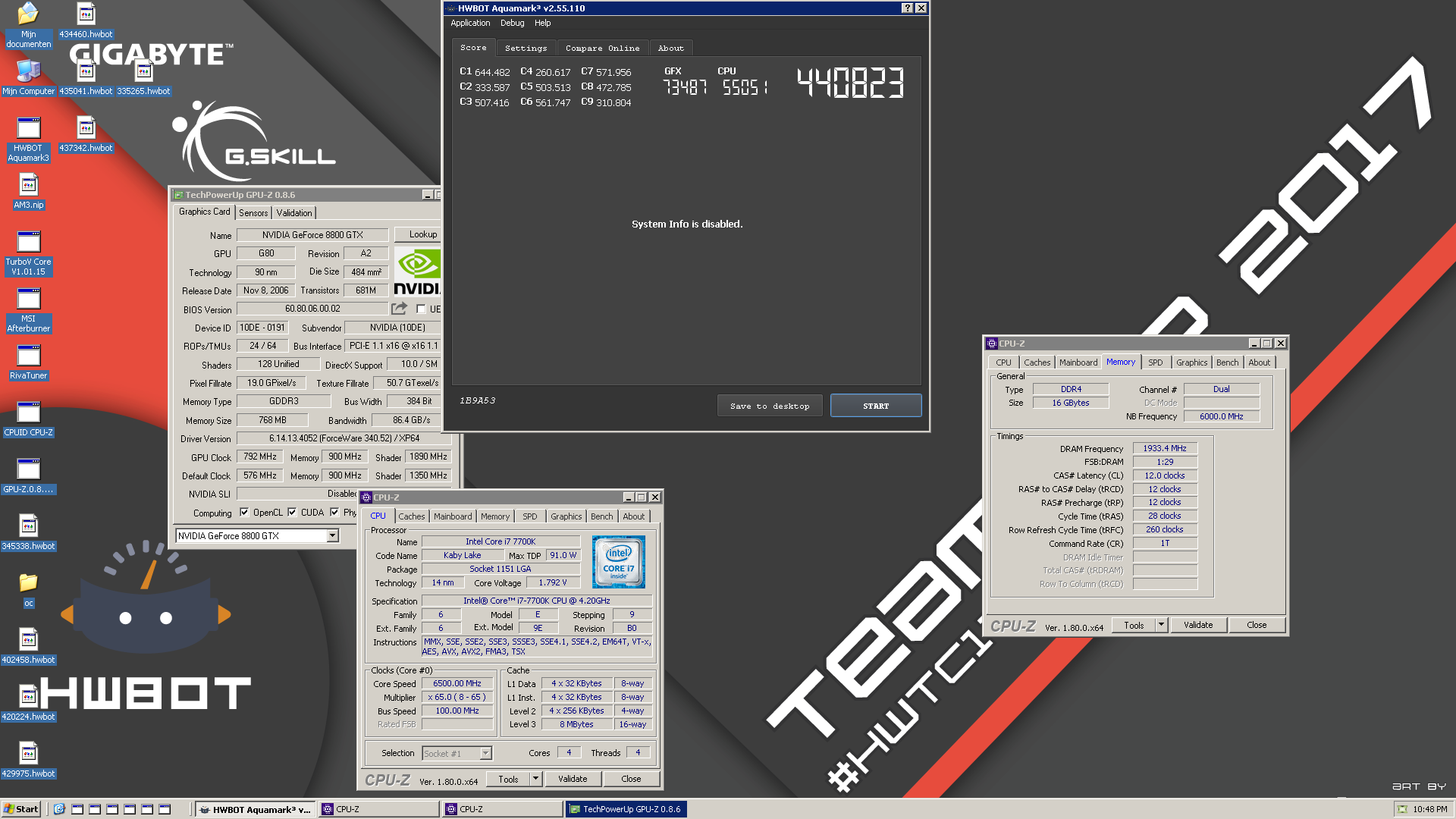
Task: Click NVIDIA logo in GPU-Z
Action: click(x=417, y=271)
